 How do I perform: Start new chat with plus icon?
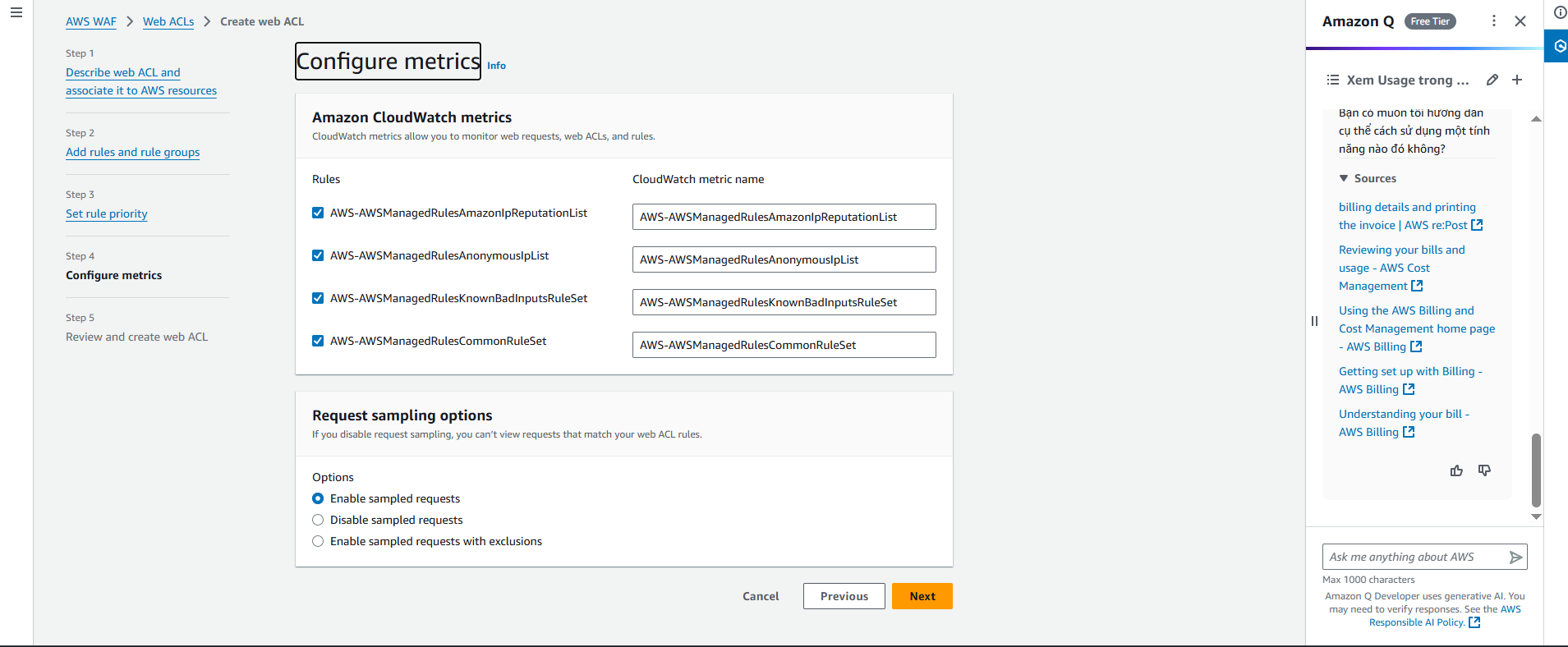[1517, 80]
